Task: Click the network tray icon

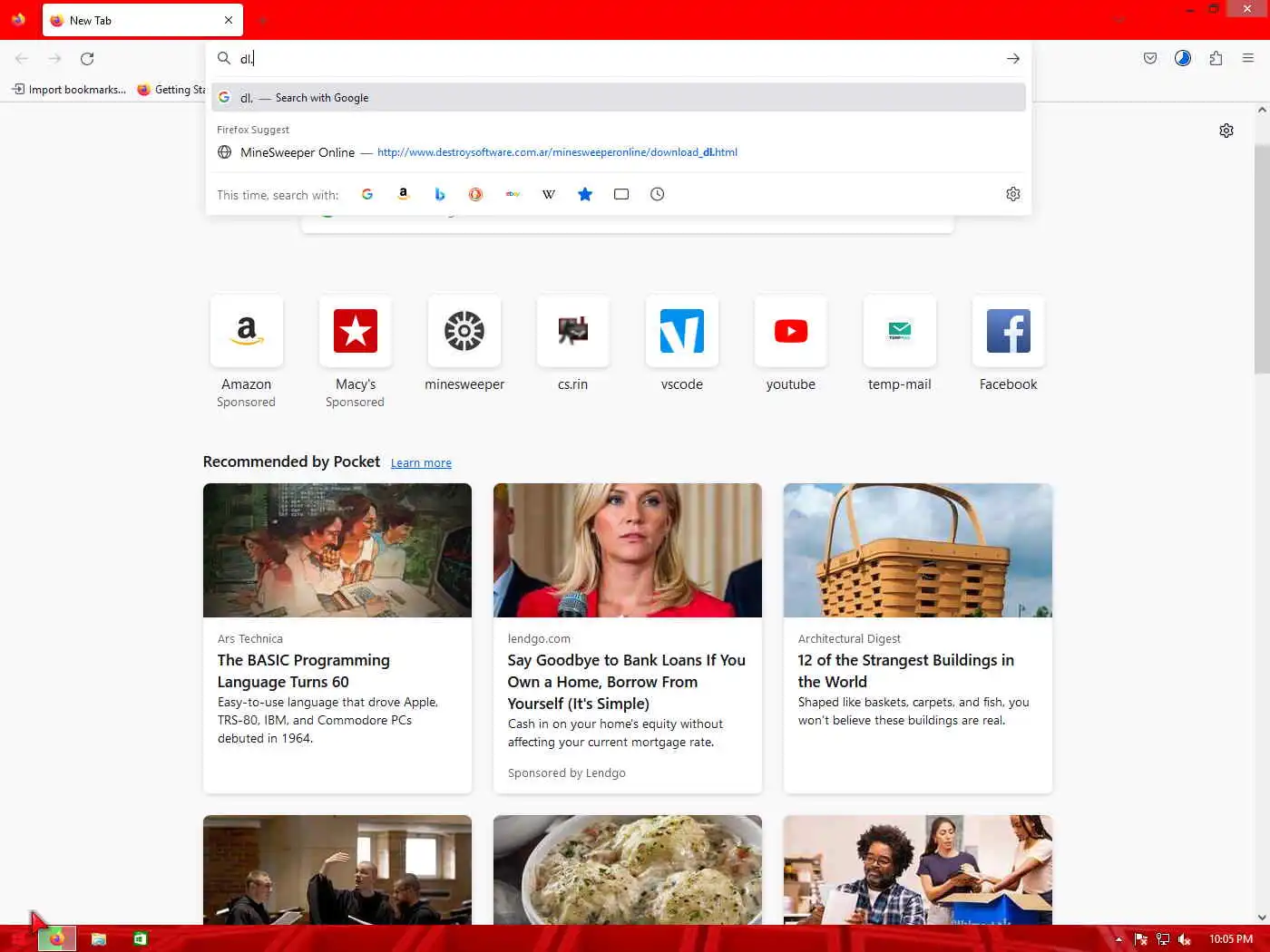Action: (x=1163, y=939)
